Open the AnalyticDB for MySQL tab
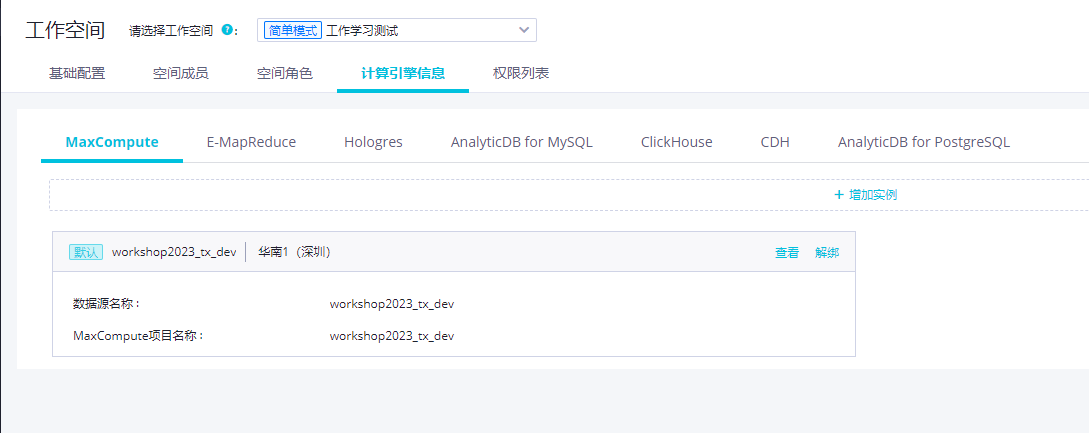 point(522,142)
